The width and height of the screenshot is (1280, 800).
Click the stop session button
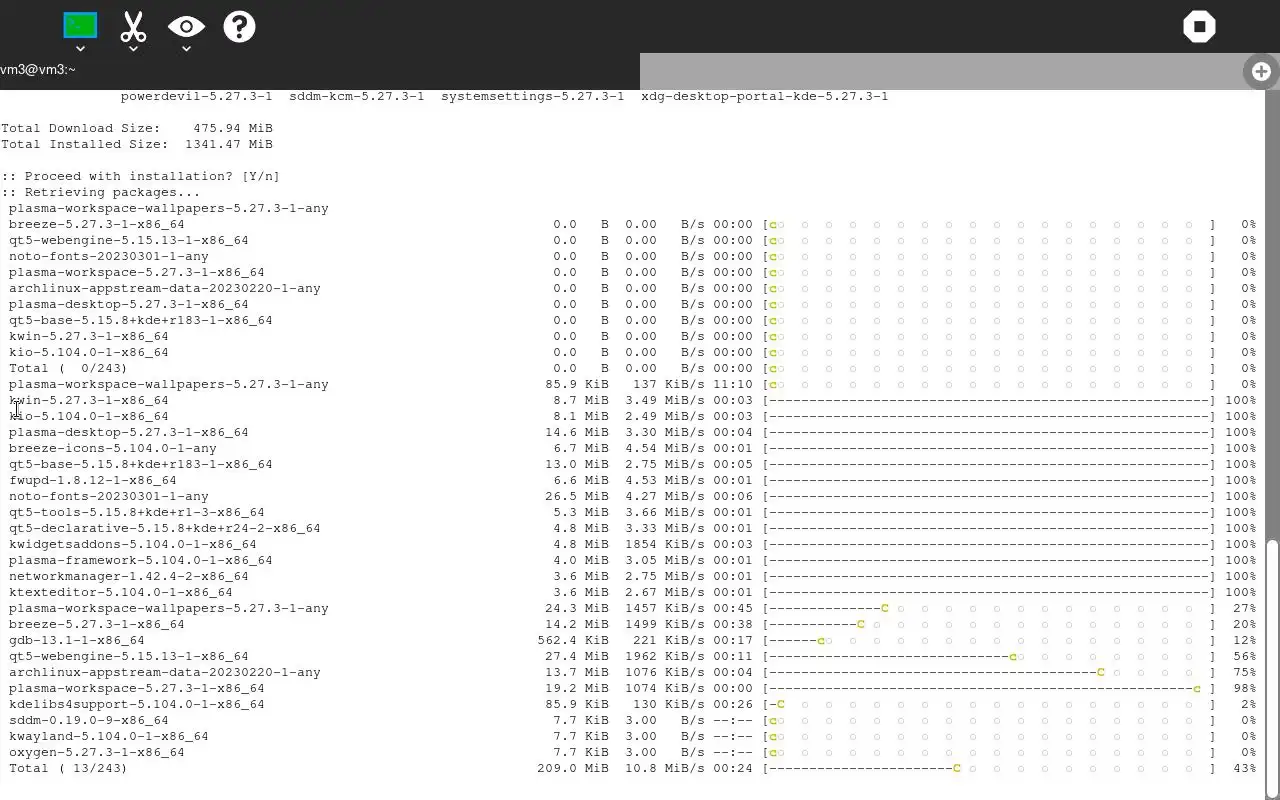click(x=1199, y=26)
